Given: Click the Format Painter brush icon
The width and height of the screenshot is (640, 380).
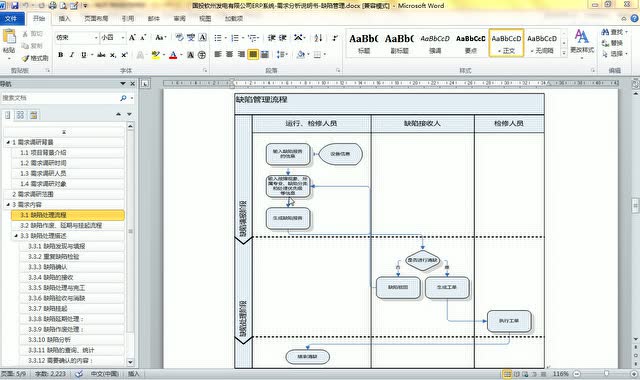Looking at the screenshot, I should 36,58.
